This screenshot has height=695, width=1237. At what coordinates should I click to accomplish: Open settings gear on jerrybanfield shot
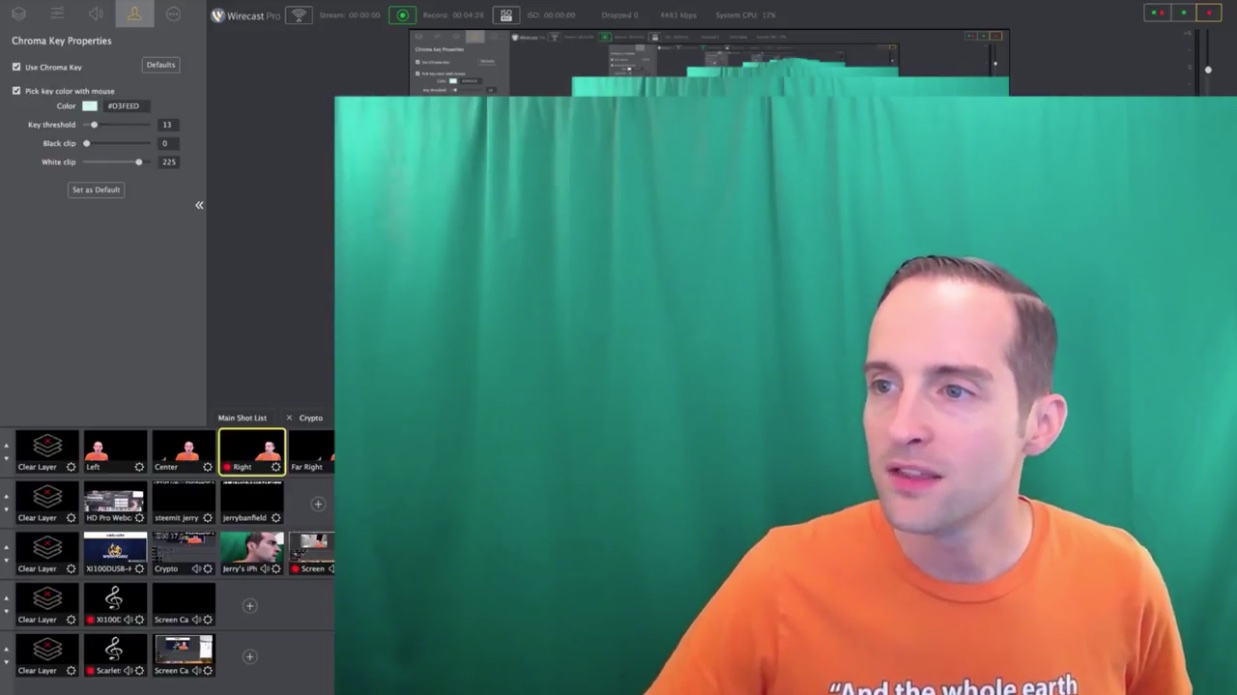[276, 518]
